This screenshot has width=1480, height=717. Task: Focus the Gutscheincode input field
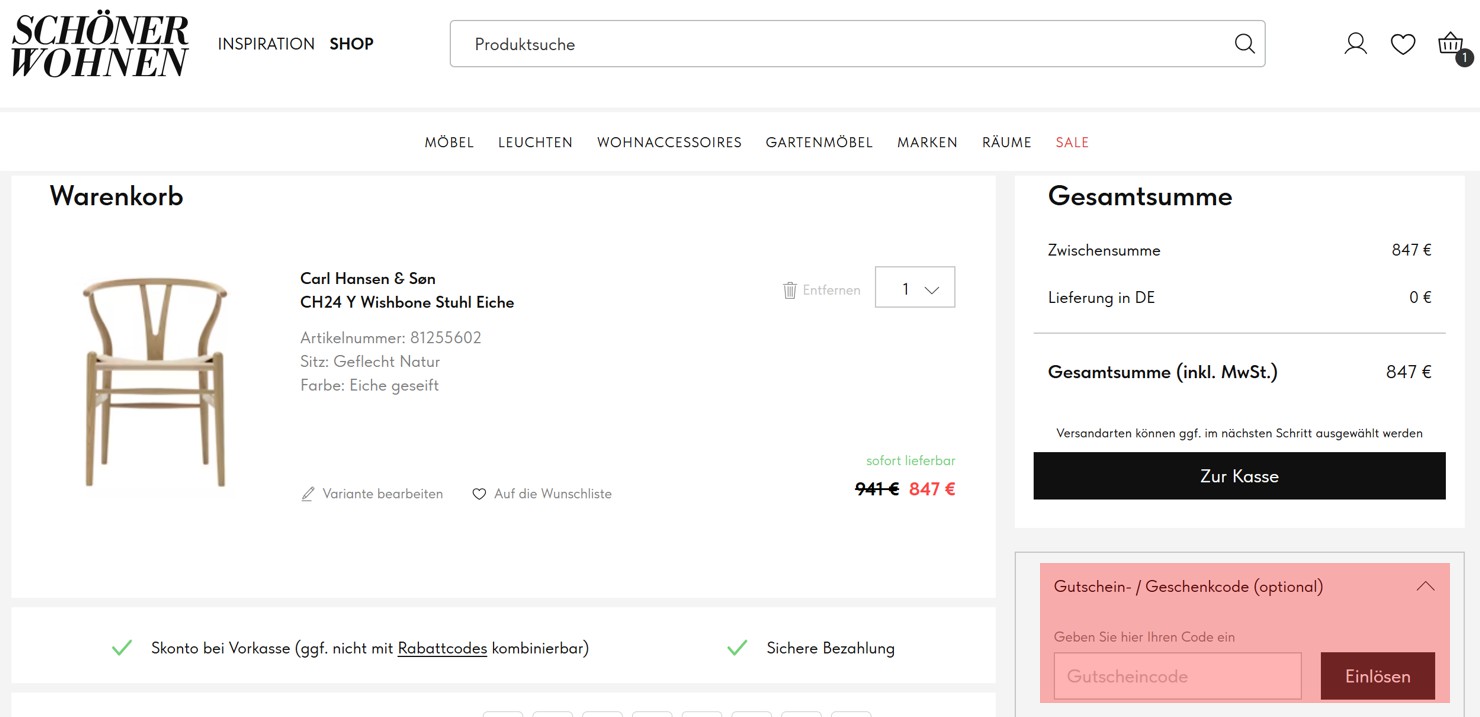tap(1178, 676)
